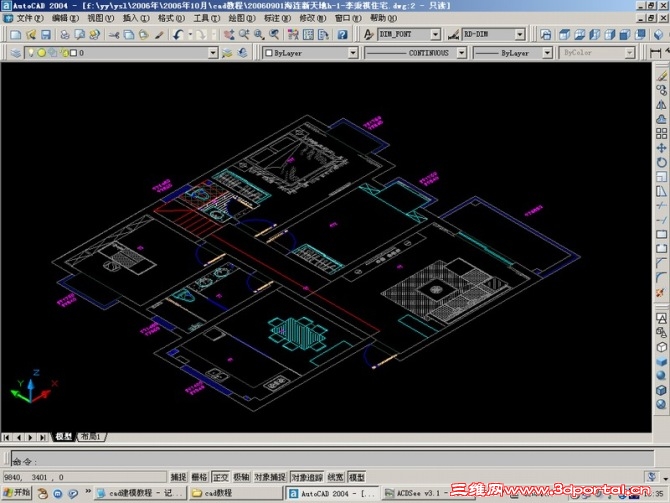Open the ByColor plot style dropdown
This screenshot has height=503, width=670.
pyautogui.click(x=630, y=53)
